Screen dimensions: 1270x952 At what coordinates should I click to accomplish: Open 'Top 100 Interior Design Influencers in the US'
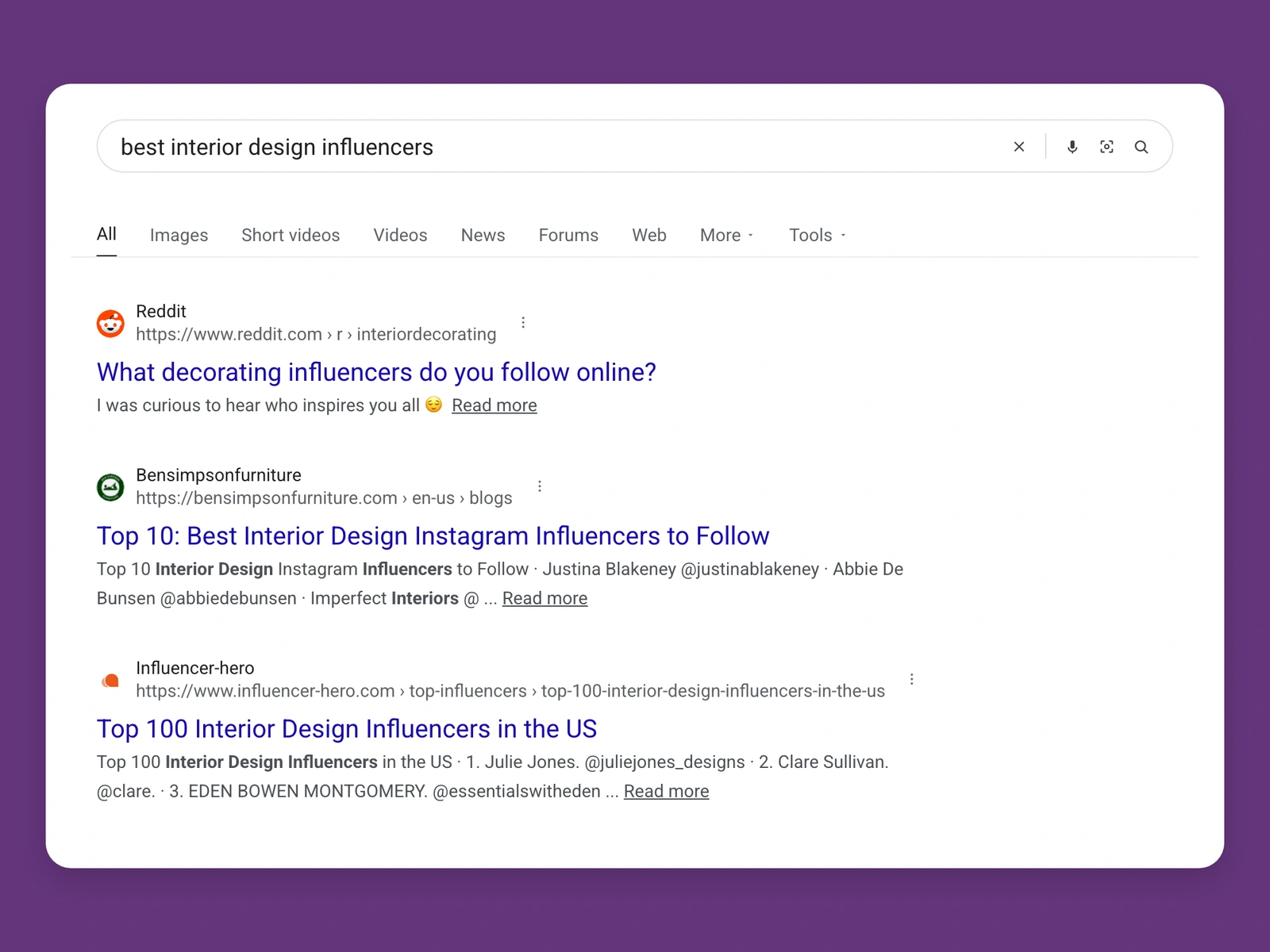pos(347,729)
